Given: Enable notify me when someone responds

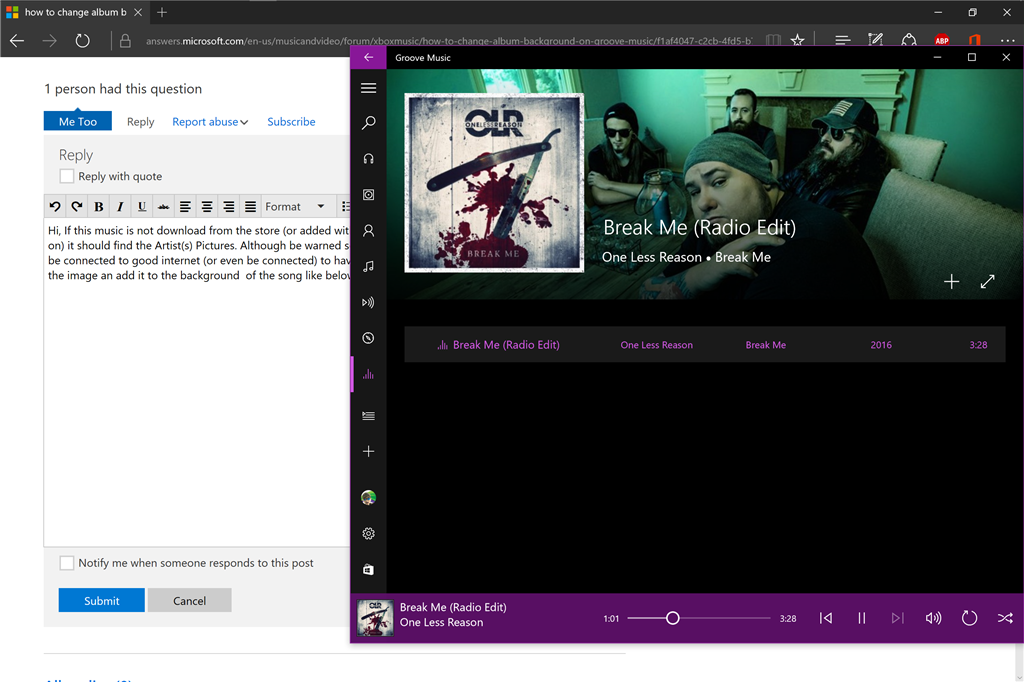Looking at the screenshot, I should click(x=67, y=562).
